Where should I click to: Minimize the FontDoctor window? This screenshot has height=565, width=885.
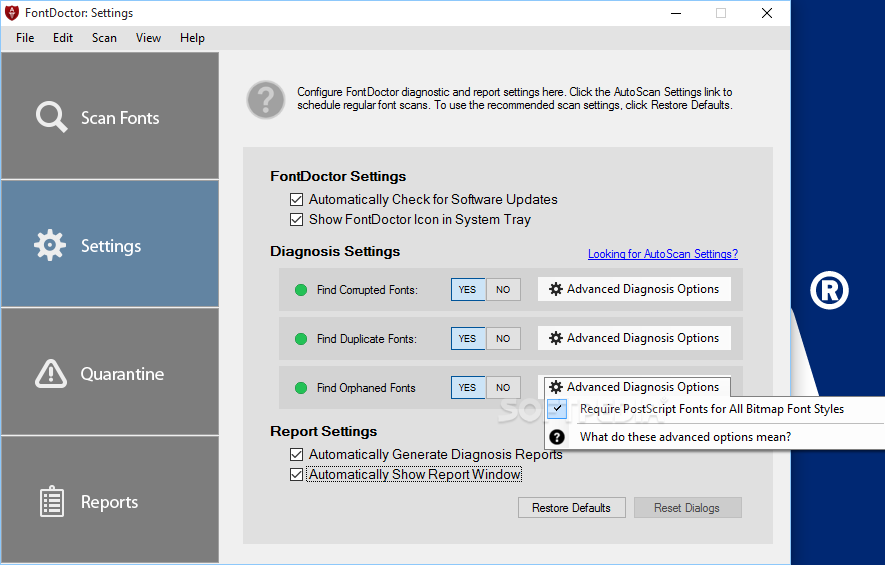(x=676, y=13)
